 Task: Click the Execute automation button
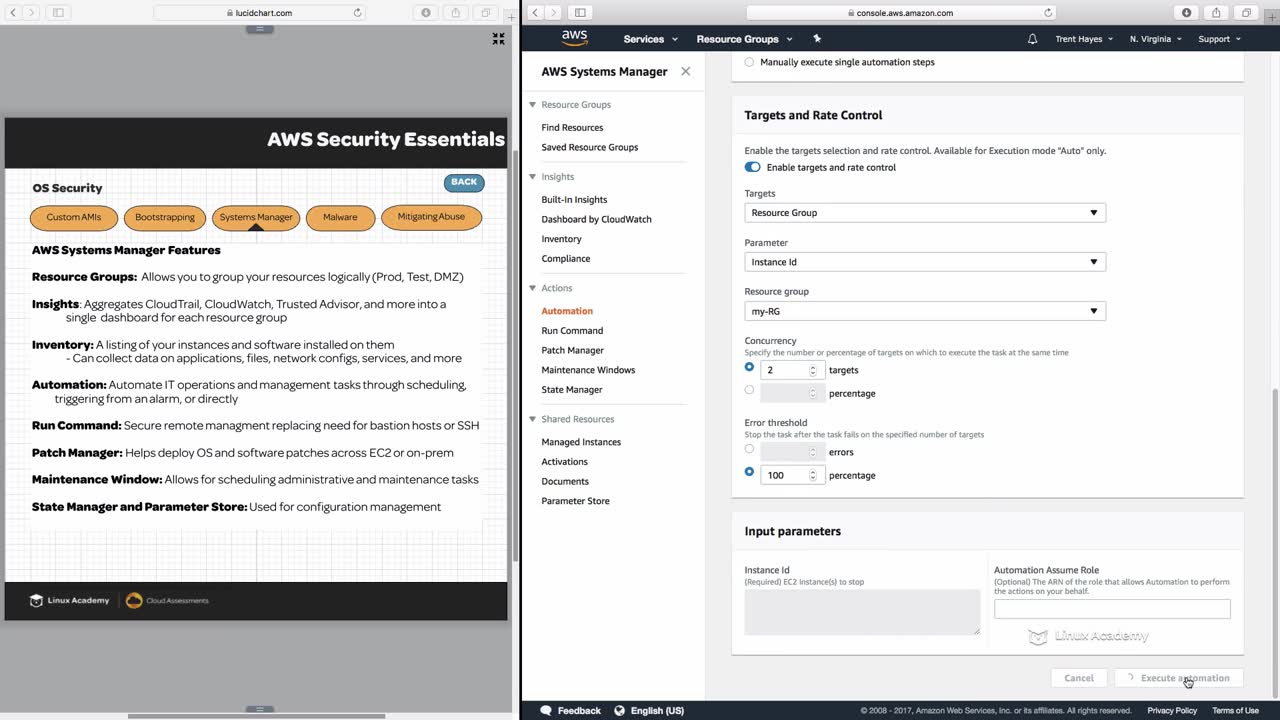(x=1179, y=678)
